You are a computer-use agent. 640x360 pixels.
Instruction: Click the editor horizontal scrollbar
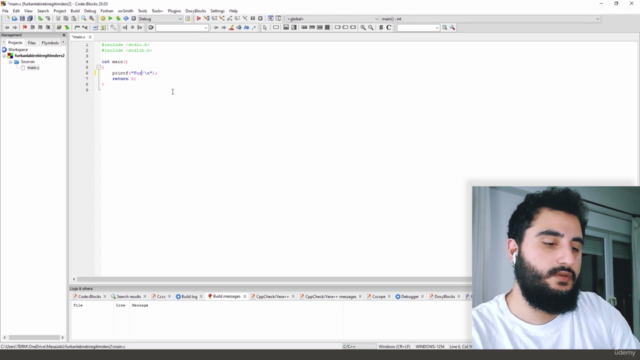pyautogui.click(x=271, y=280)
